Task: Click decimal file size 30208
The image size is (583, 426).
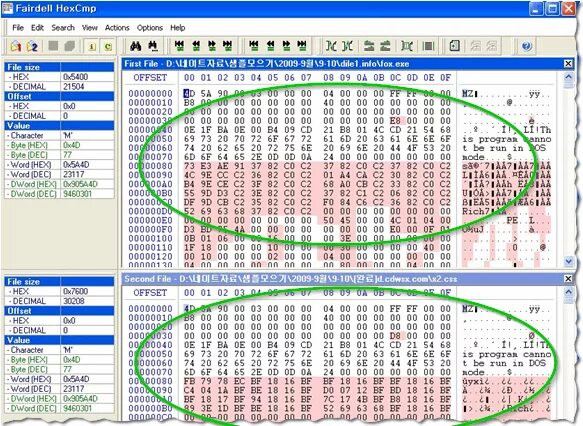Action: 74,301
